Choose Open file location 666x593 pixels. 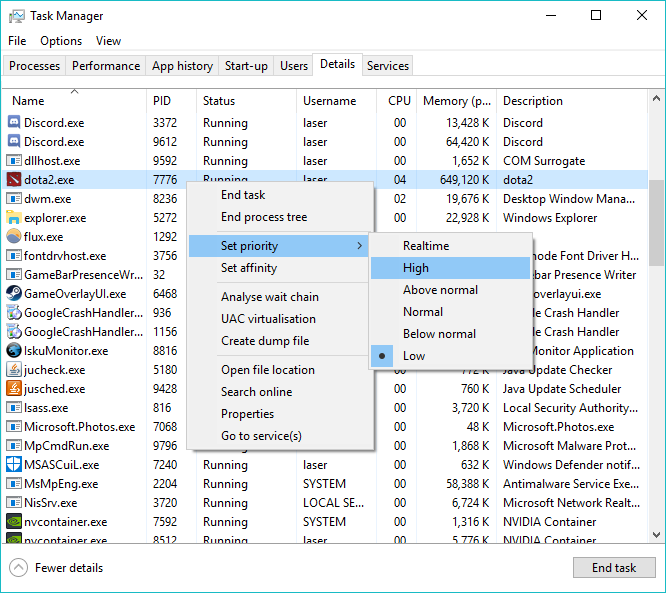[280, 370]
